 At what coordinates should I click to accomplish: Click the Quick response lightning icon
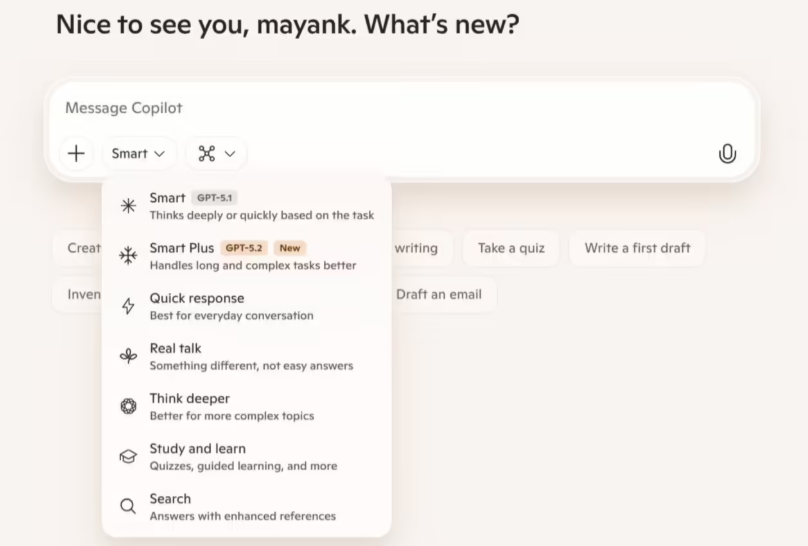click(128, 306)
